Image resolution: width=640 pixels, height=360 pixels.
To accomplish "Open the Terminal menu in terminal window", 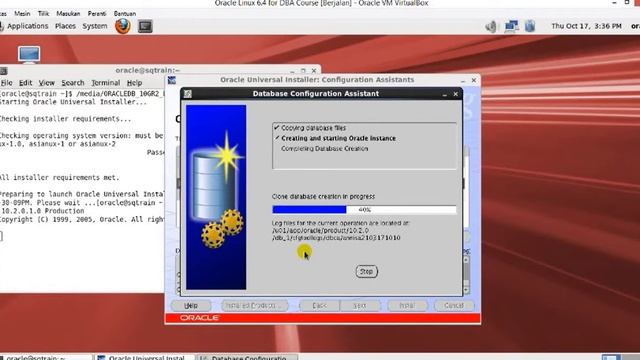I will click(x=105, y=83).
